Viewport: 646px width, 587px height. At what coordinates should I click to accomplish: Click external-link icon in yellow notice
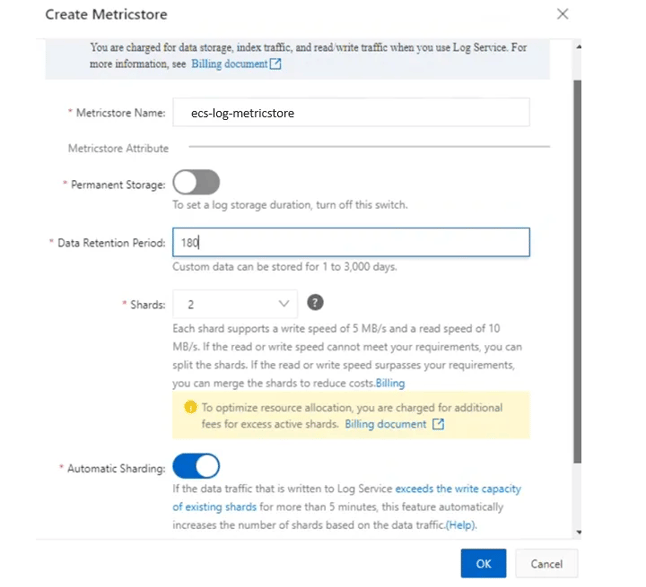[438, 424]
